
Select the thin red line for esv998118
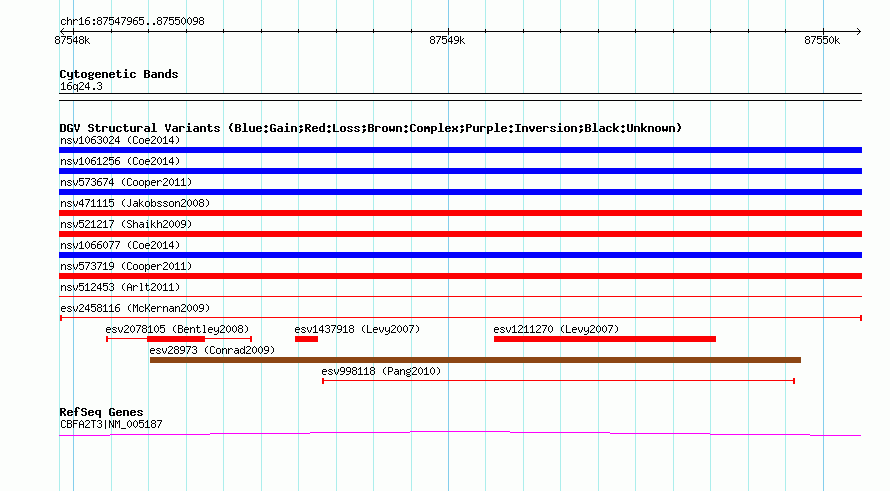tap(559, 381)
